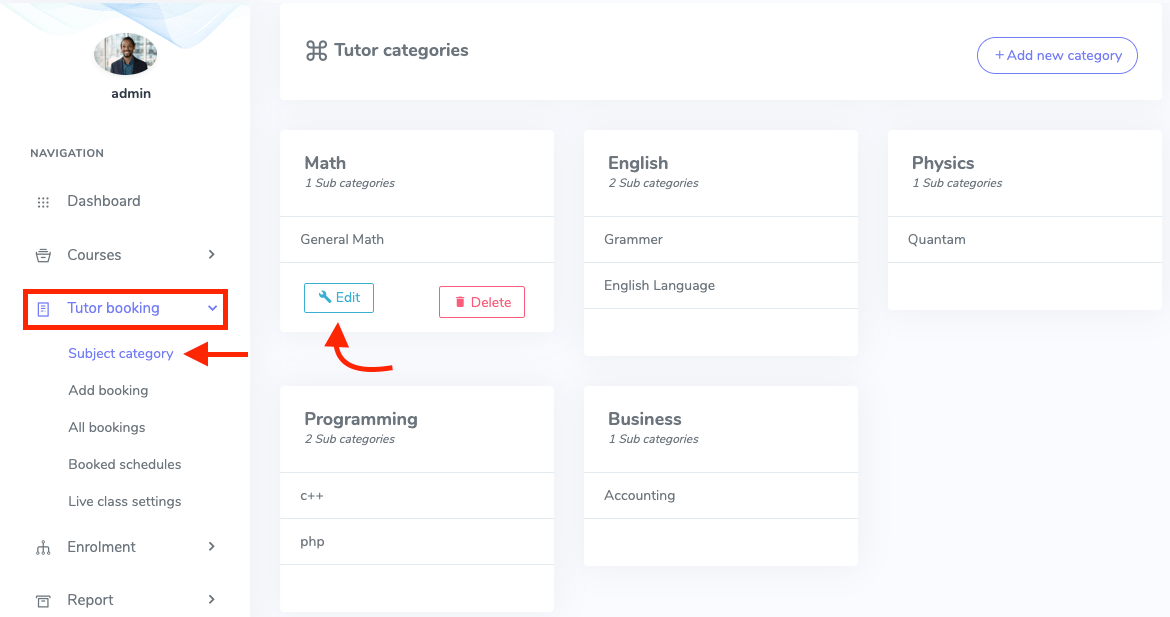Click the Report icon in sidebar
This screenshot has height=617, width=1170.
(43, 600)
